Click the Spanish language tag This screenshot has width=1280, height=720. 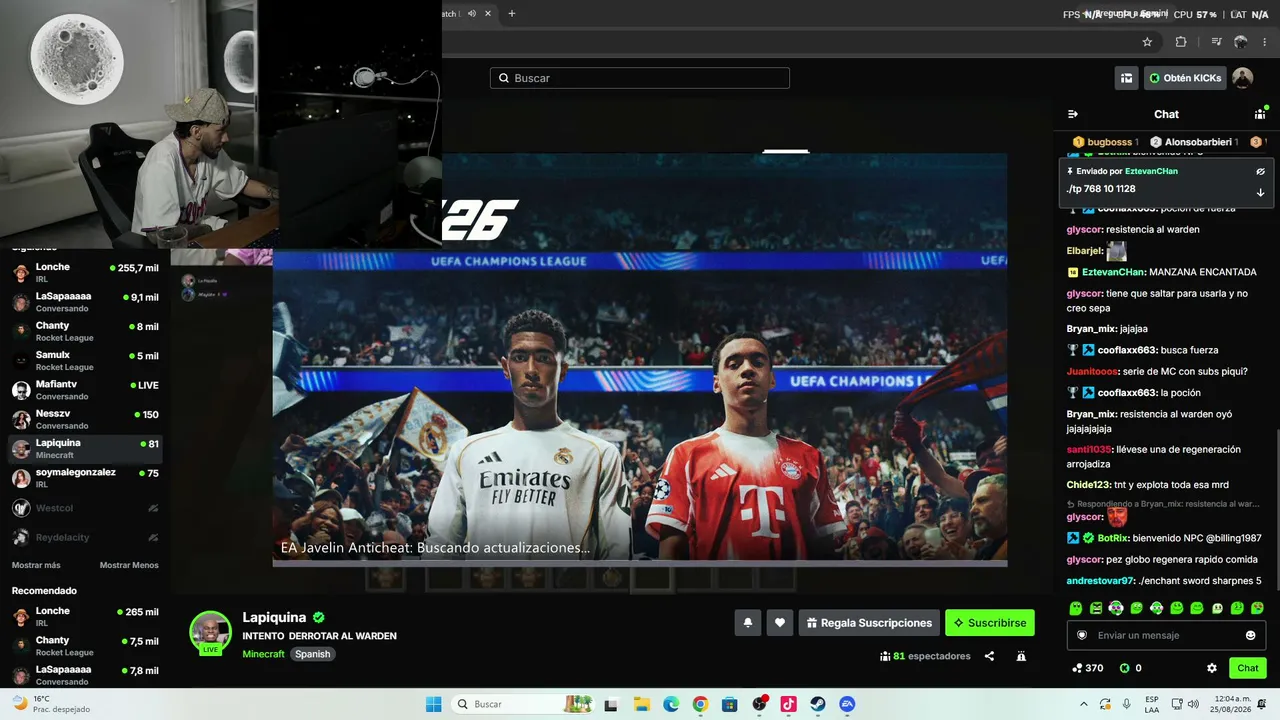pos(312,654)
